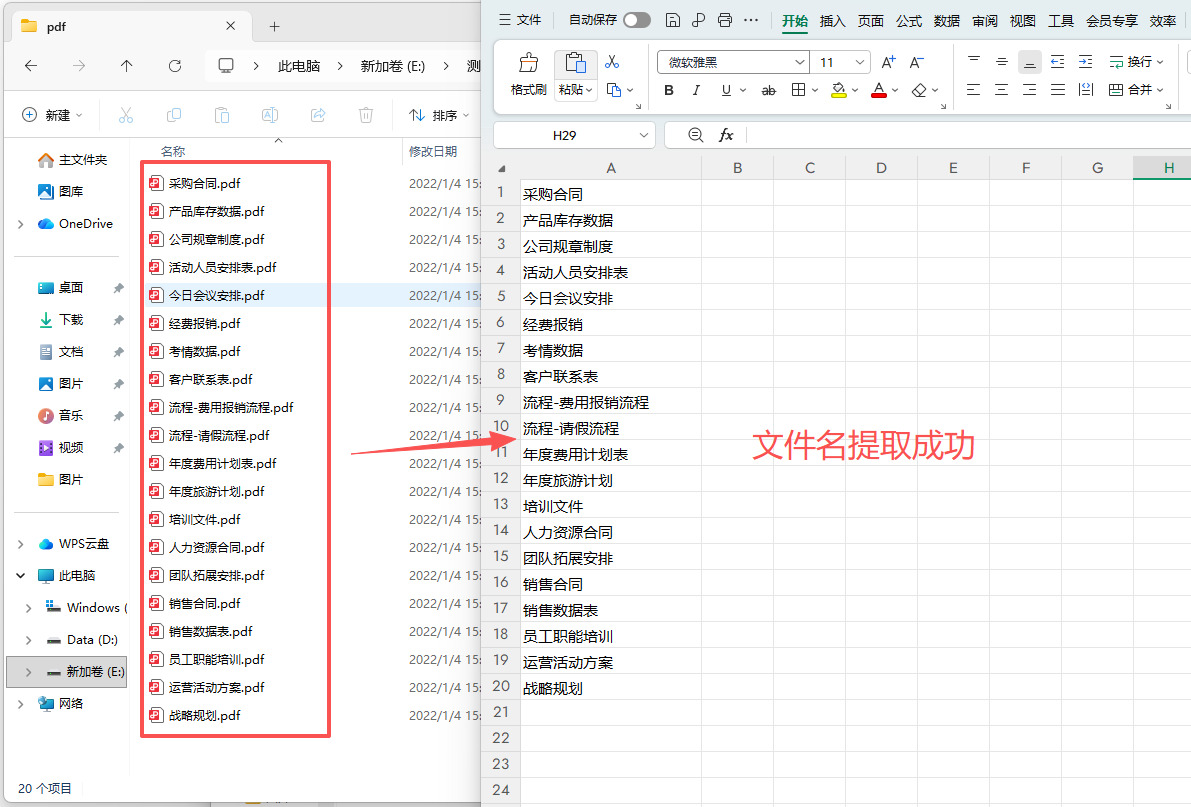Image resolution: width=1191 pixels, height=807 pixels.
Task: Collapse the 此电脑 tree node
Action: coord(21,576)
